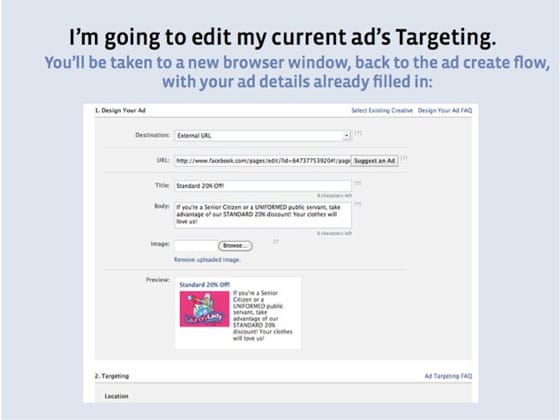Click the characters left counter under Title
The image size is (560, 420).
click(335, 195)
